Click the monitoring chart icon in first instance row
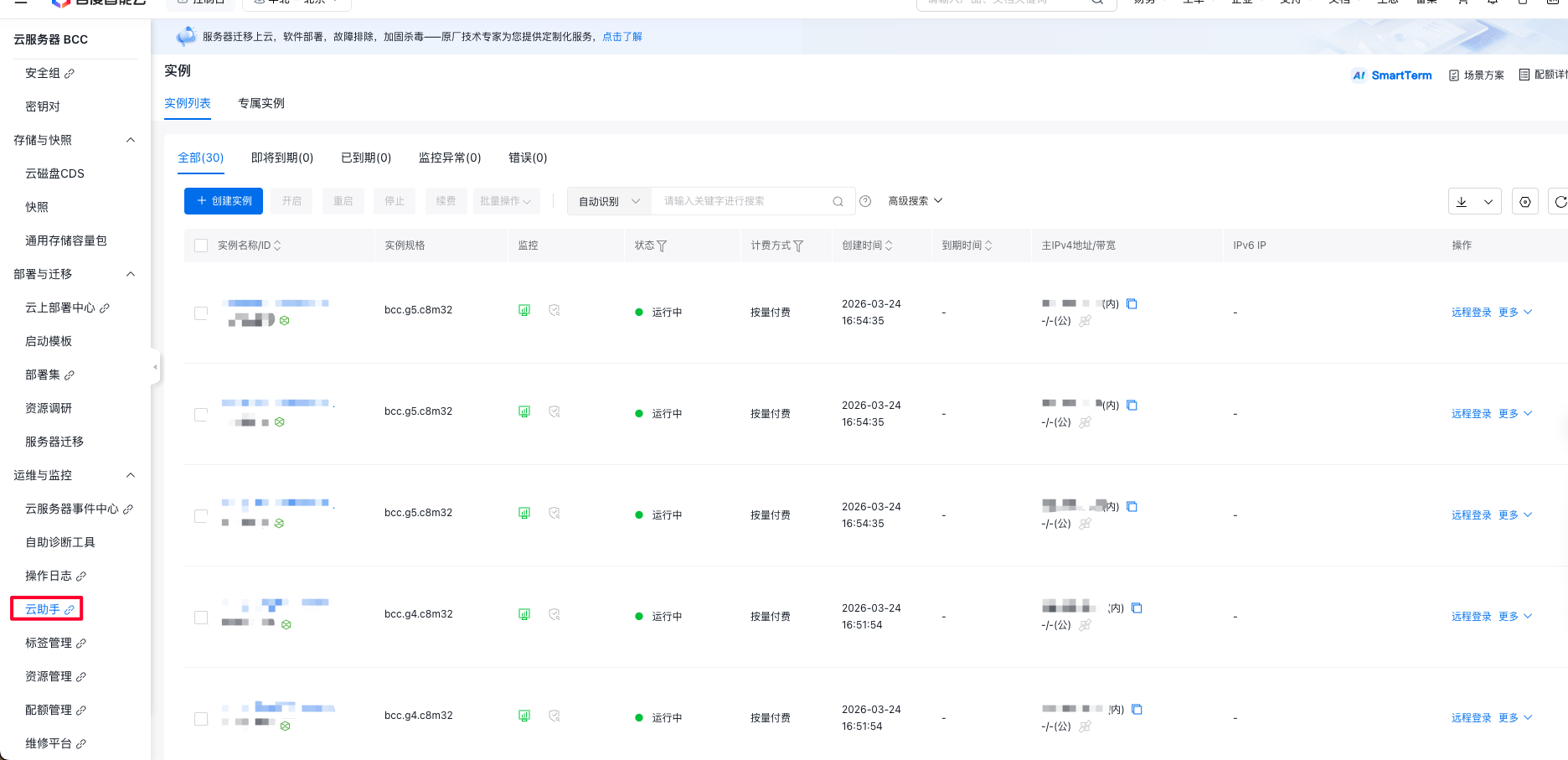The image size is (1568, 760). click(524, 310)
